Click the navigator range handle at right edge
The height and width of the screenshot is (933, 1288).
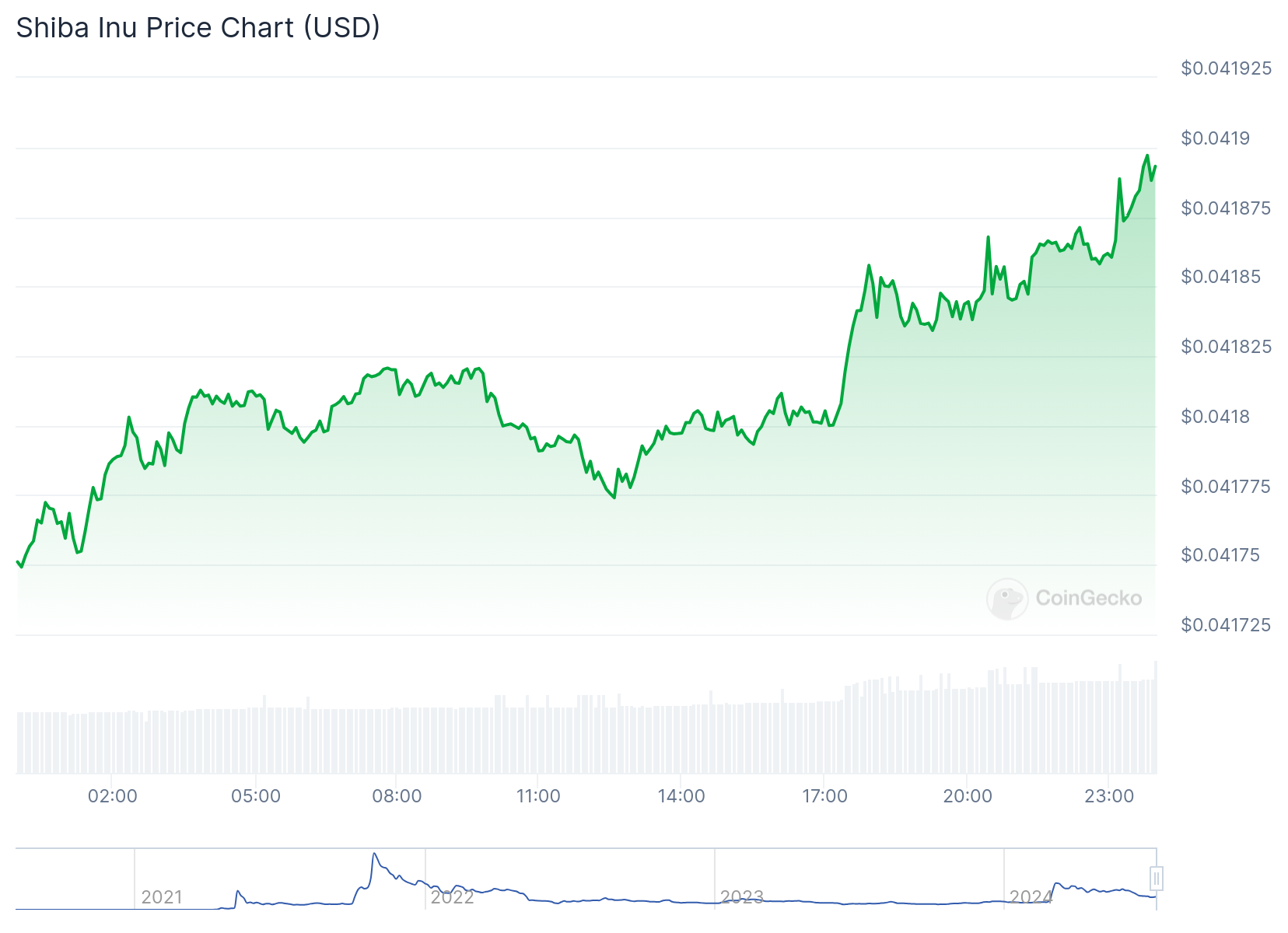pos(1156,879)
